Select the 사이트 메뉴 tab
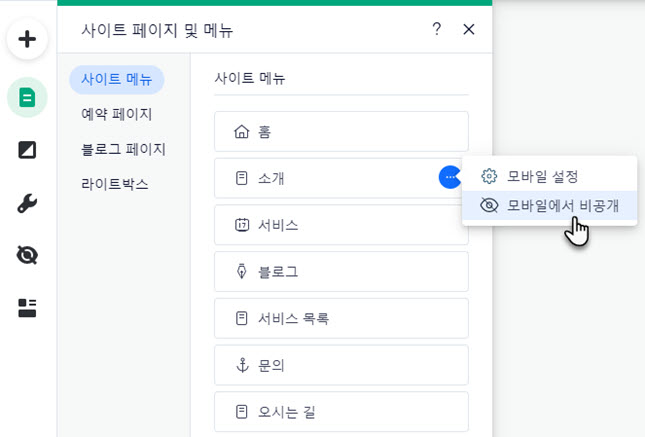The image size is (645, 437). coord(117,79)
